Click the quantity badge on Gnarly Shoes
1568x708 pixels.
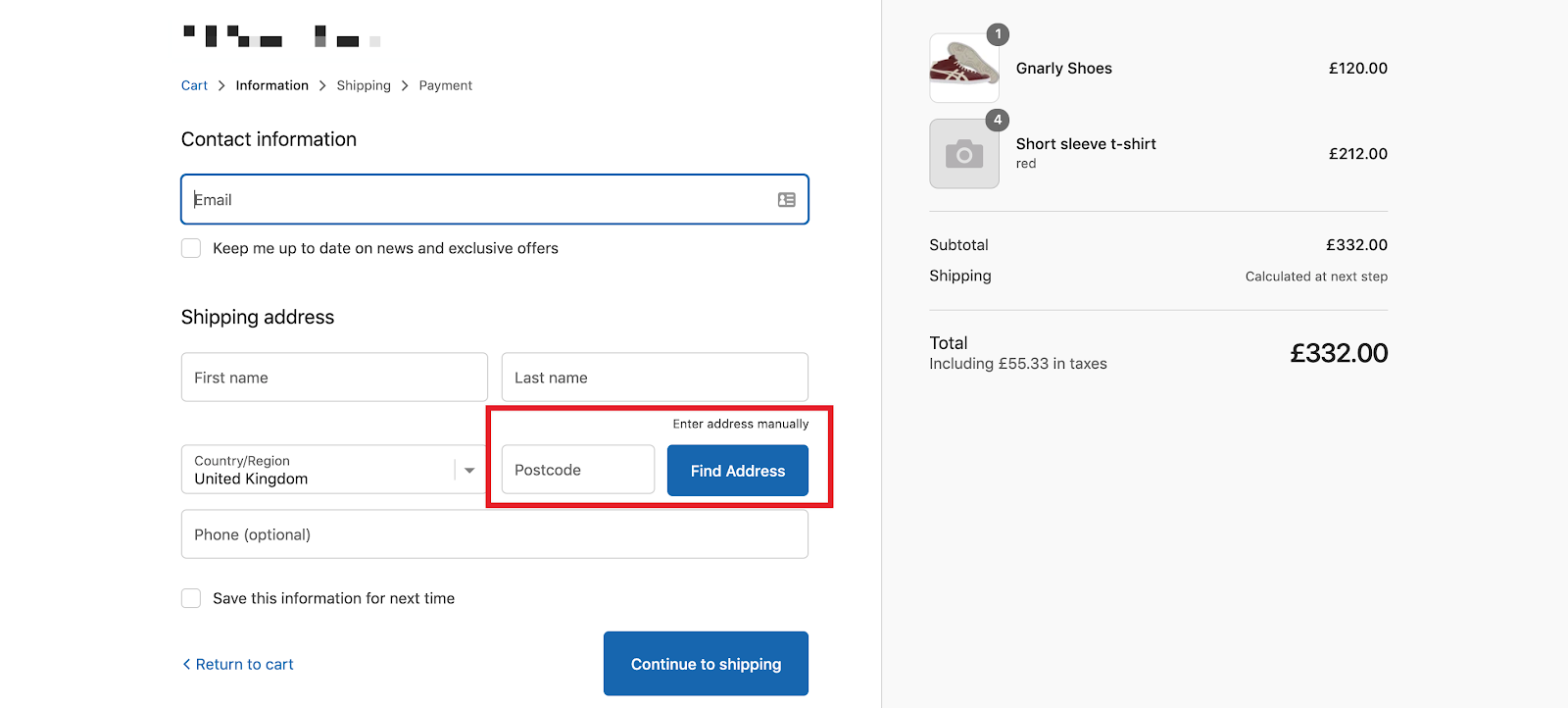pyautogui.click(x=998, y=34)
